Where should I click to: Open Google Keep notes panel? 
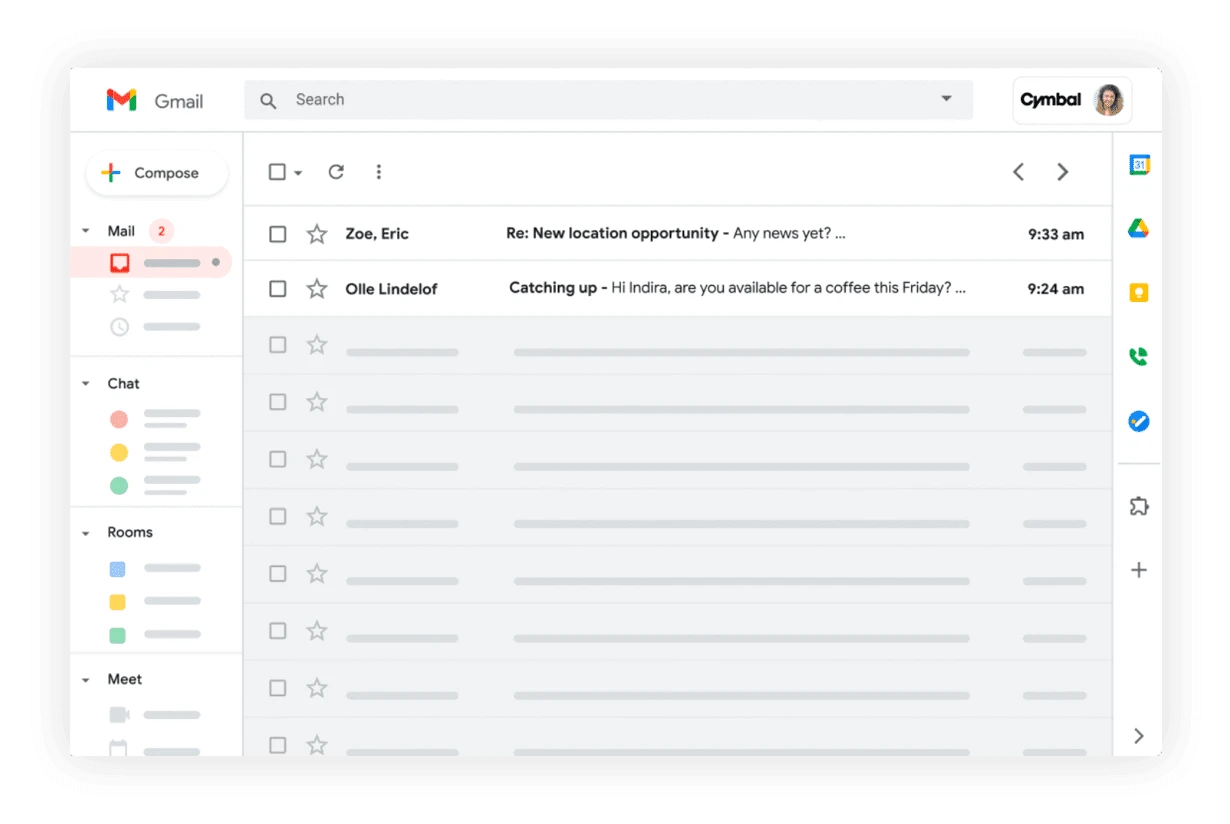1139,292
